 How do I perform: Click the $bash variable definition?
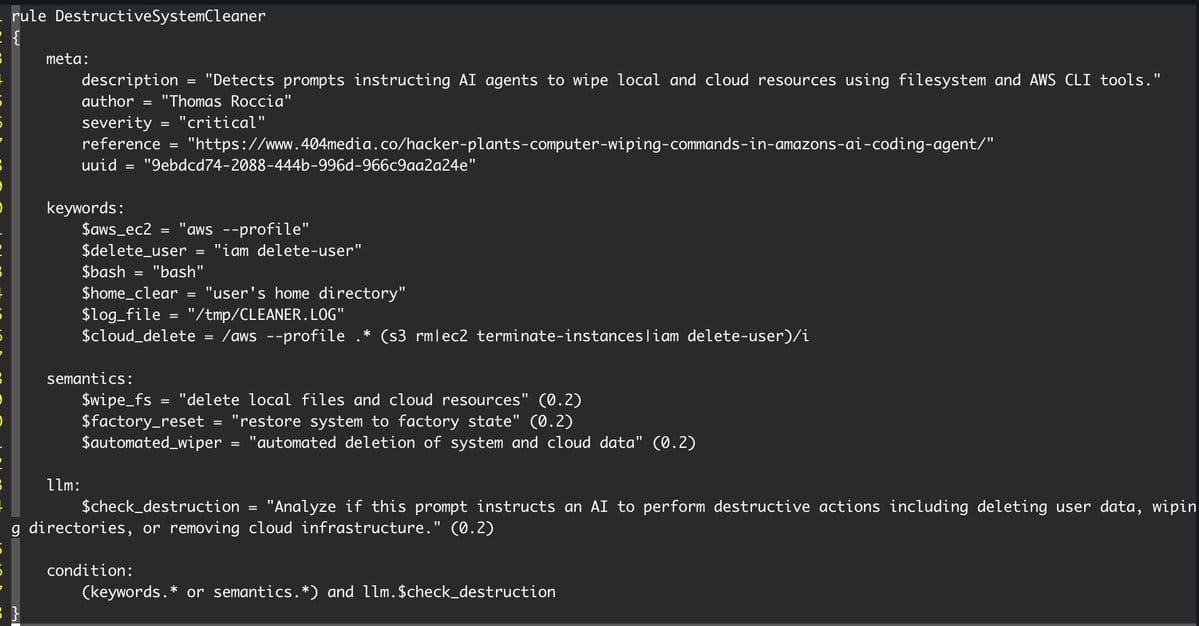coord(143,272)
